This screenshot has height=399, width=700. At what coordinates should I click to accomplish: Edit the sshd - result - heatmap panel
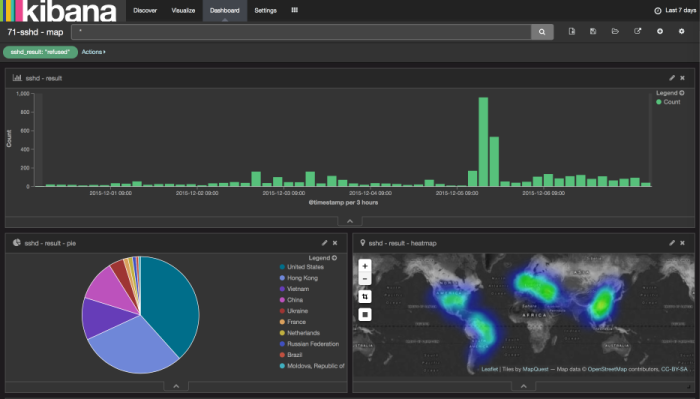coord(672,243)
